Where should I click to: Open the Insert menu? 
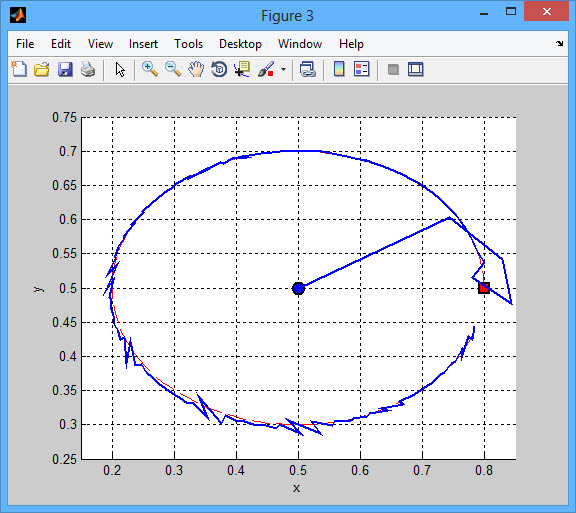click(x=143, y=44)
